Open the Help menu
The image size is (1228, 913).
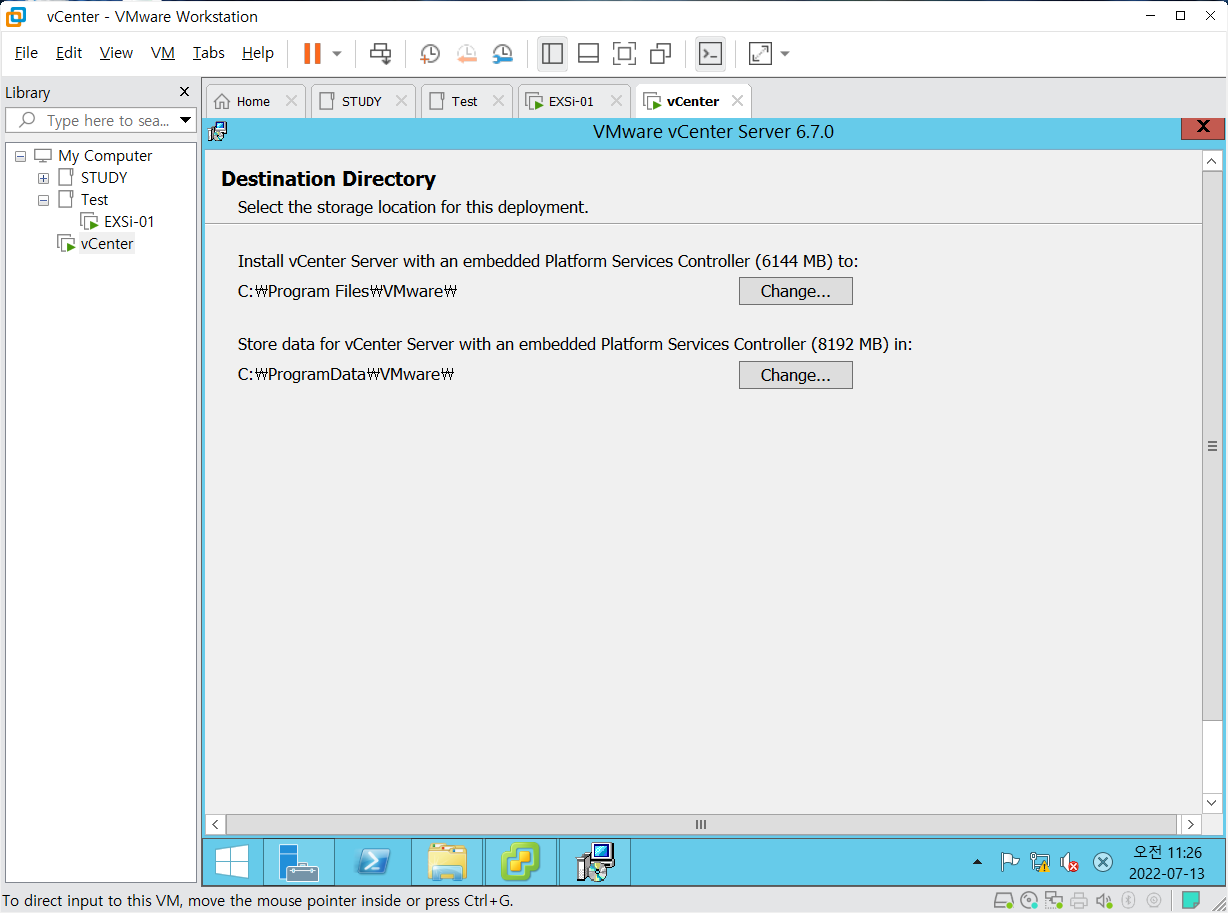coord(258,53)
